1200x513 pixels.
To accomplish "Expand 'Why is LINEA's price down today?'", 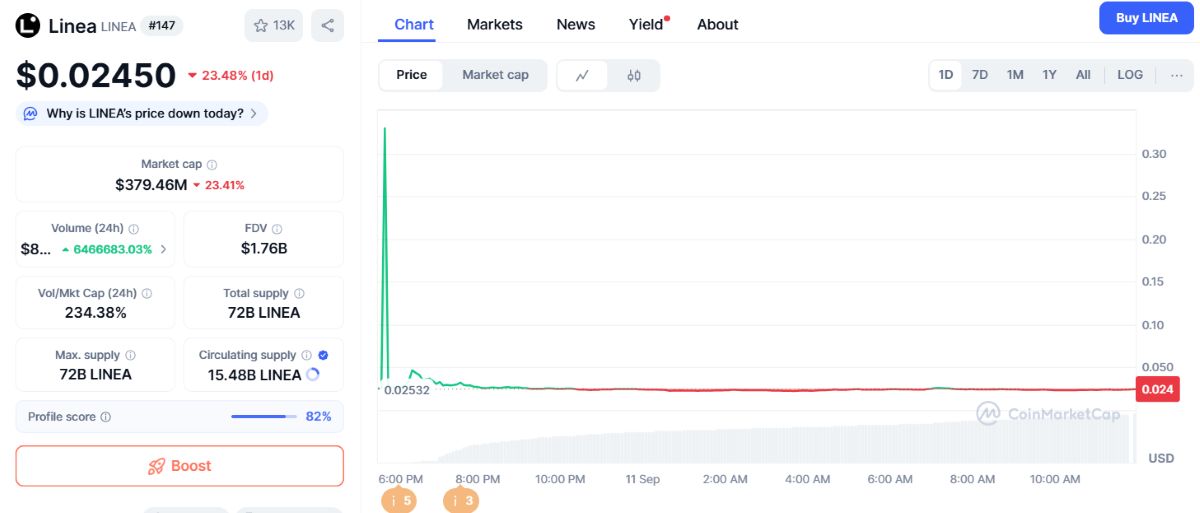I will [x=142, y=114].
